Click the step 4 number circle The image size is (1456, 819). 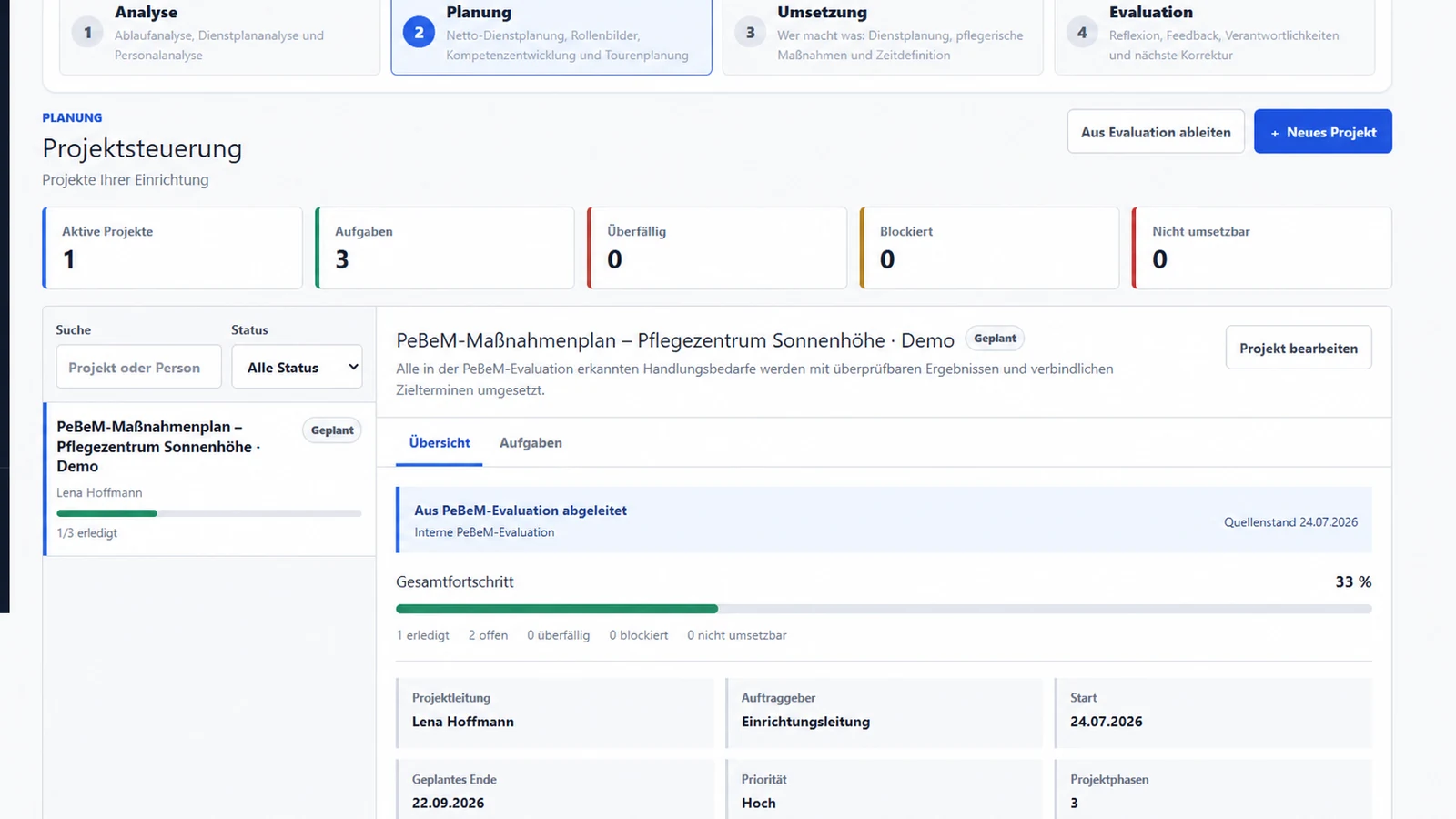[x=1082, y=33]
